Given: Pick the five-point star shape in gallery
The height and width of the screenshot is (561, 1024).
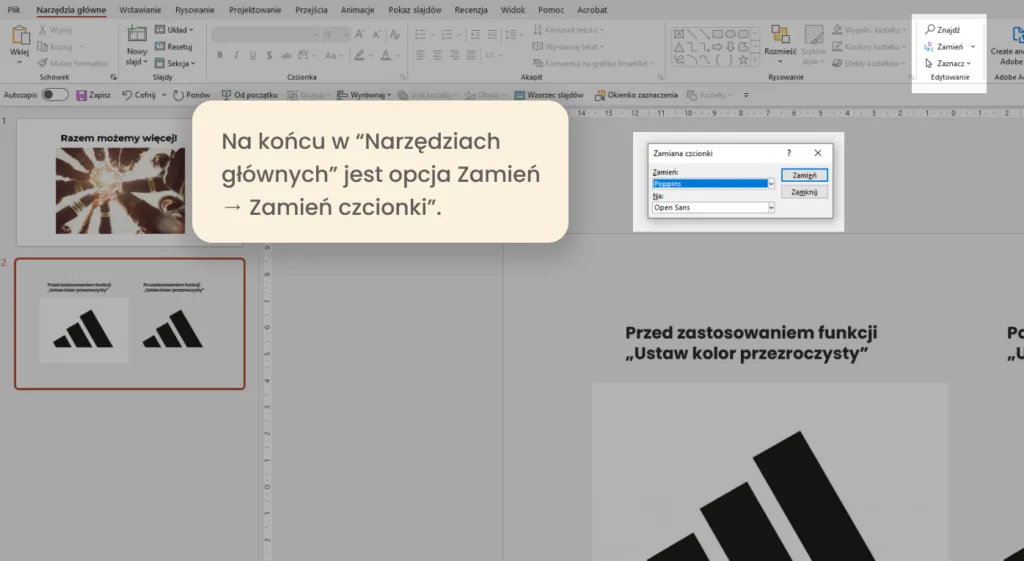Looking at the screenshot, I should tap(743, 59).
